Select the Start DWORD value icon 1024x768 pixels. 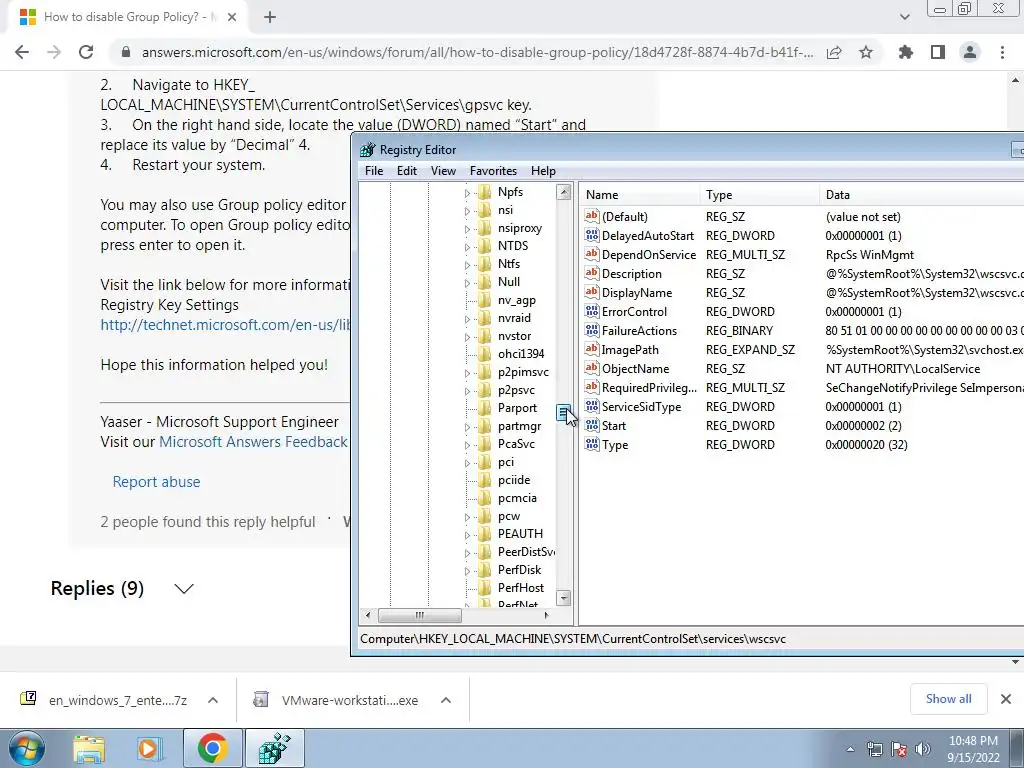click(592, 426)
